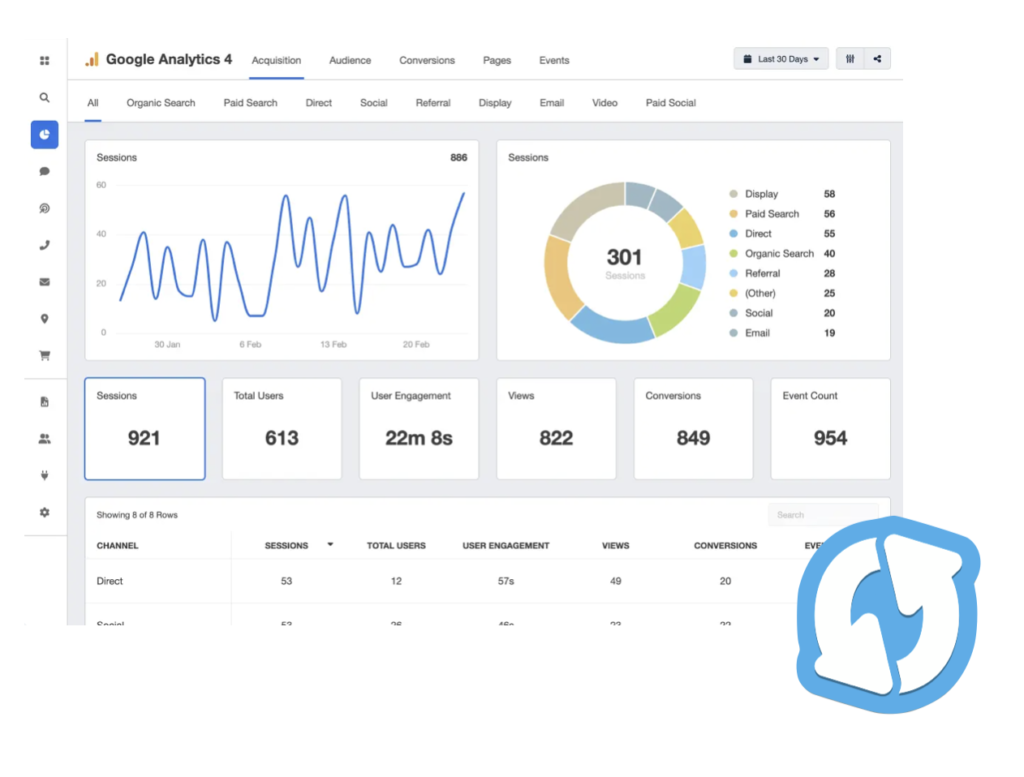The image size is (1024, 777).
Task: Select the analytics pie chart sidebar icon
Action: click(44, 135)
